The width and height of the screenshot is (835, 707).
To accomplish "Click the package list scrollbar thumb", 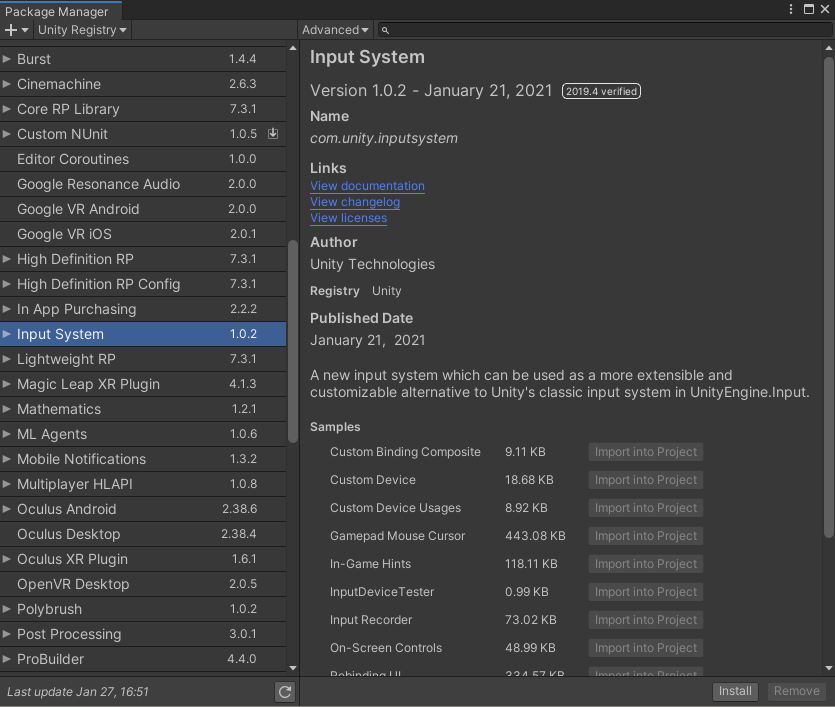I will 293,342.
